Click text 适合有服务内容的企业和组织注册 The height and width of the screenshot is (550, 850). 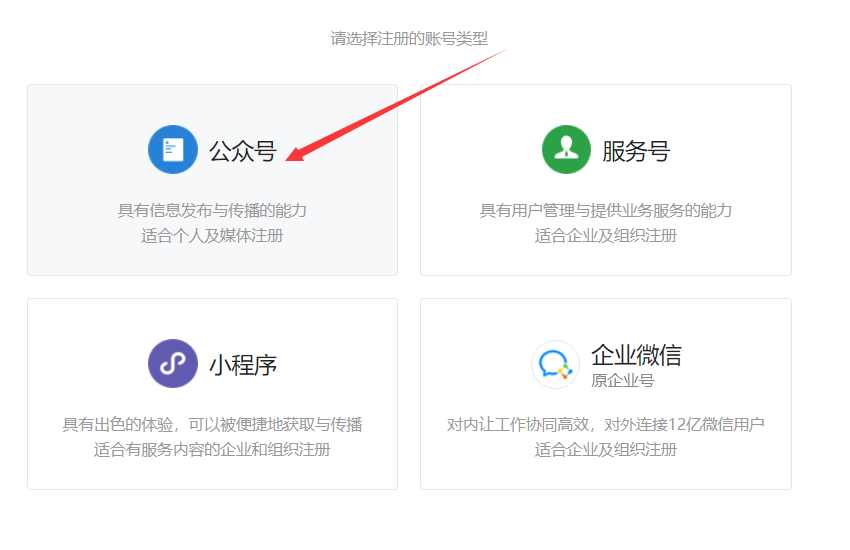(x=212, y=449)
